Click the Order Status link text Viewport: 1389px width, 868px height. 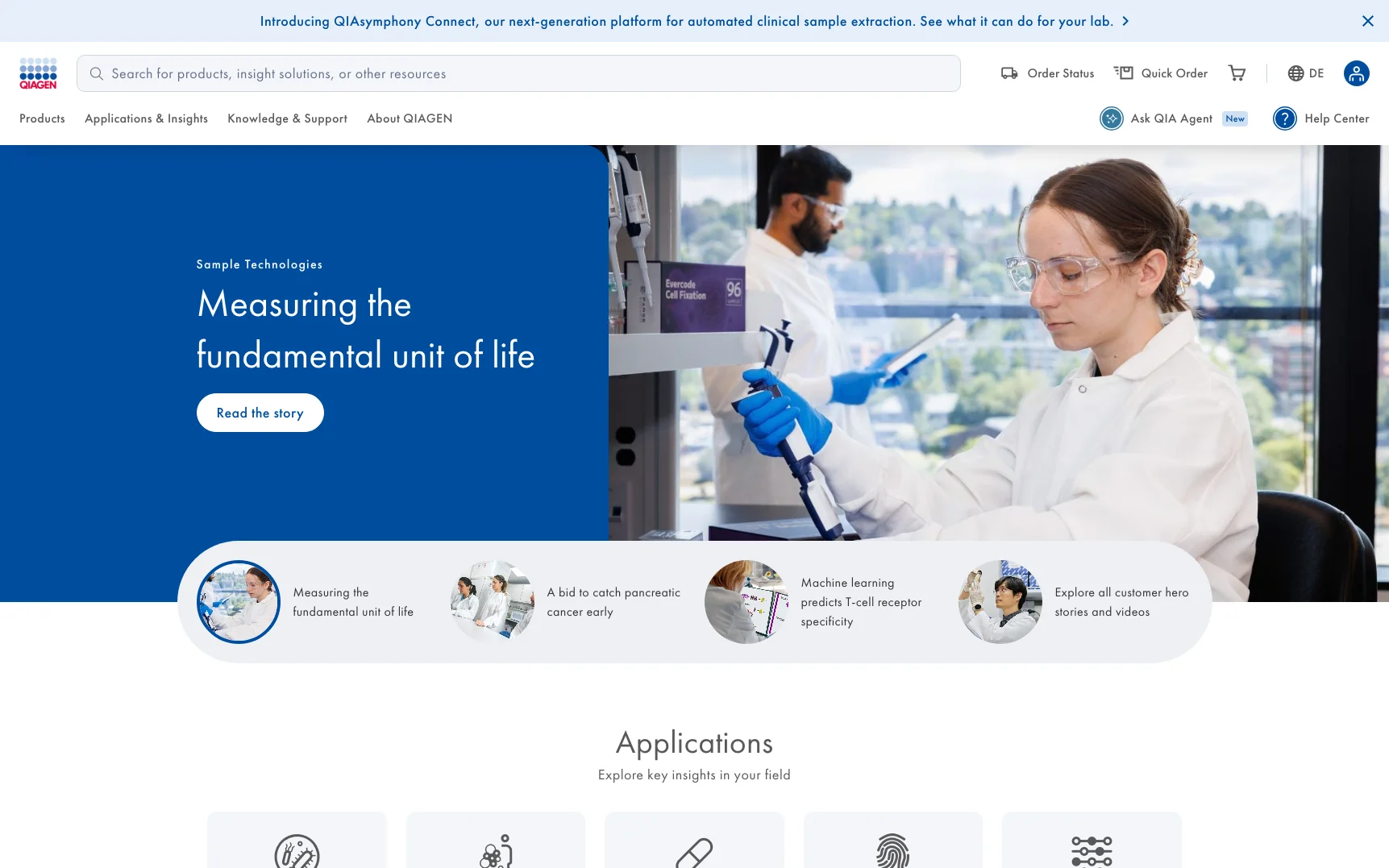click(x=1061, y=73)
